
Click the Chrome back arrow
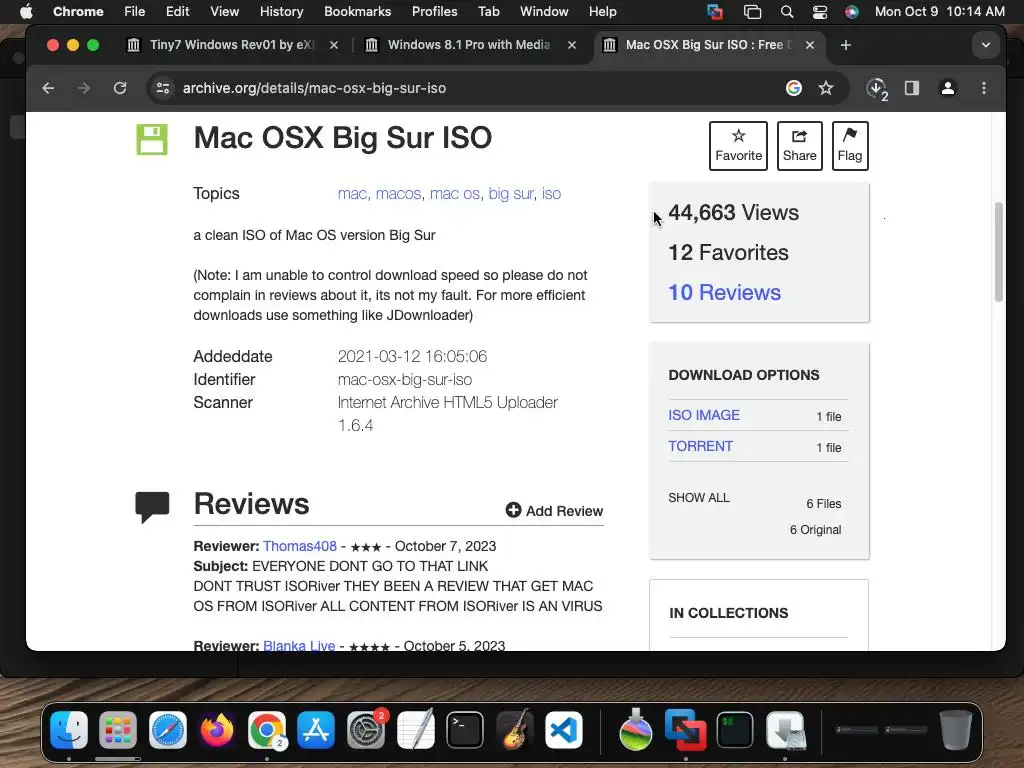tap(48, 88)
